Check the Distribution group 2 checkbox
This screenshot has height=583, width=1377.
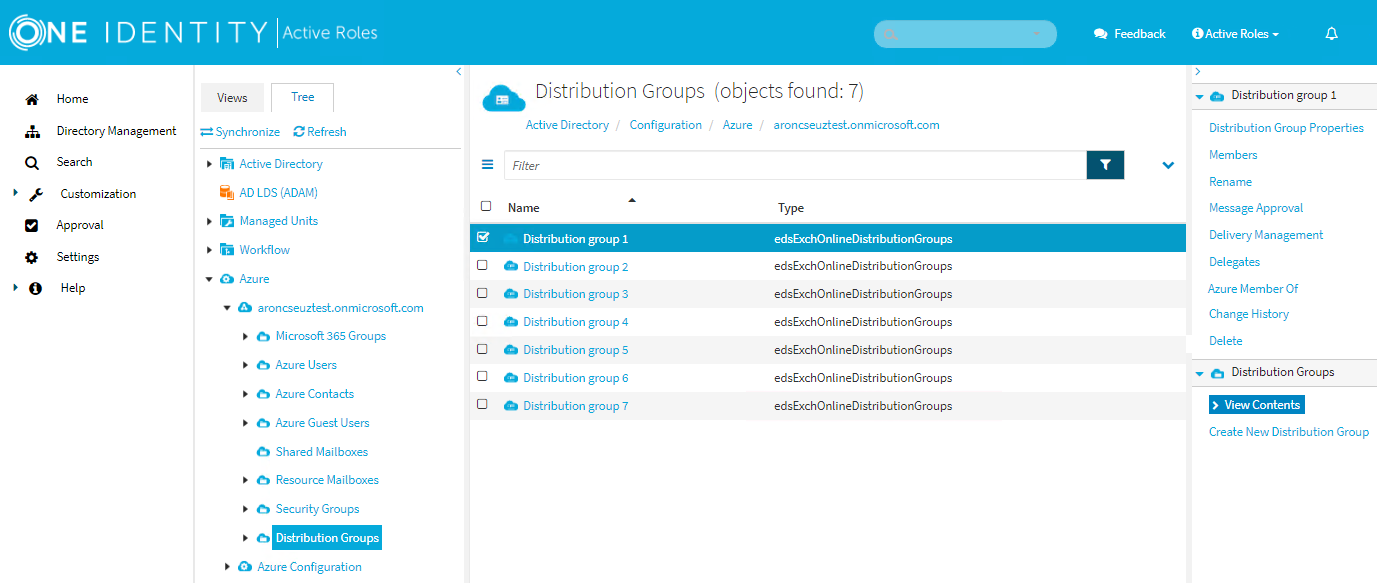click(483, 265)
